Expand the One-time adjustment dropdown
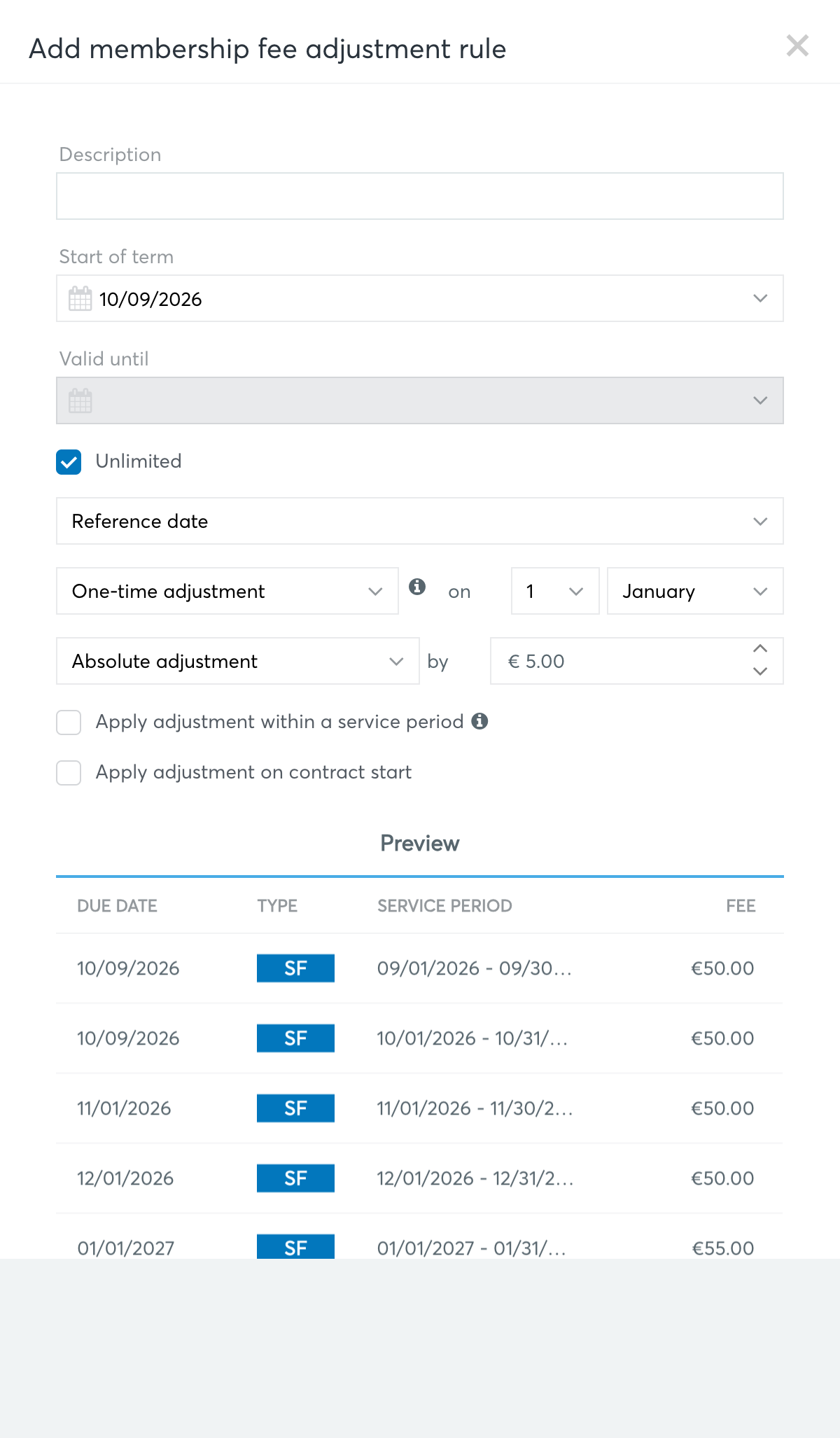 coord(227,591)
